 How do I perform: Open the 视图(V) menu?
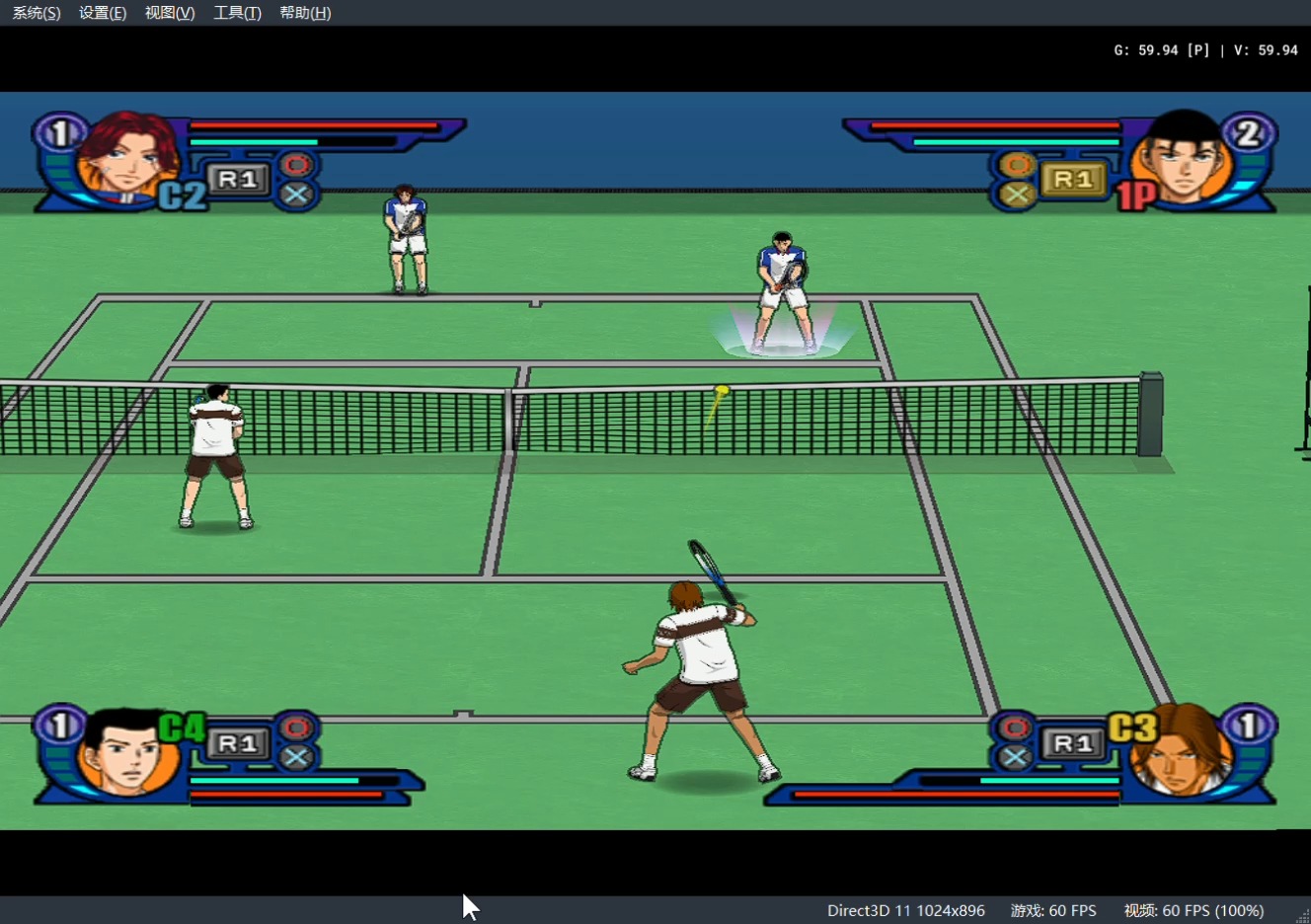coord(170,13)
